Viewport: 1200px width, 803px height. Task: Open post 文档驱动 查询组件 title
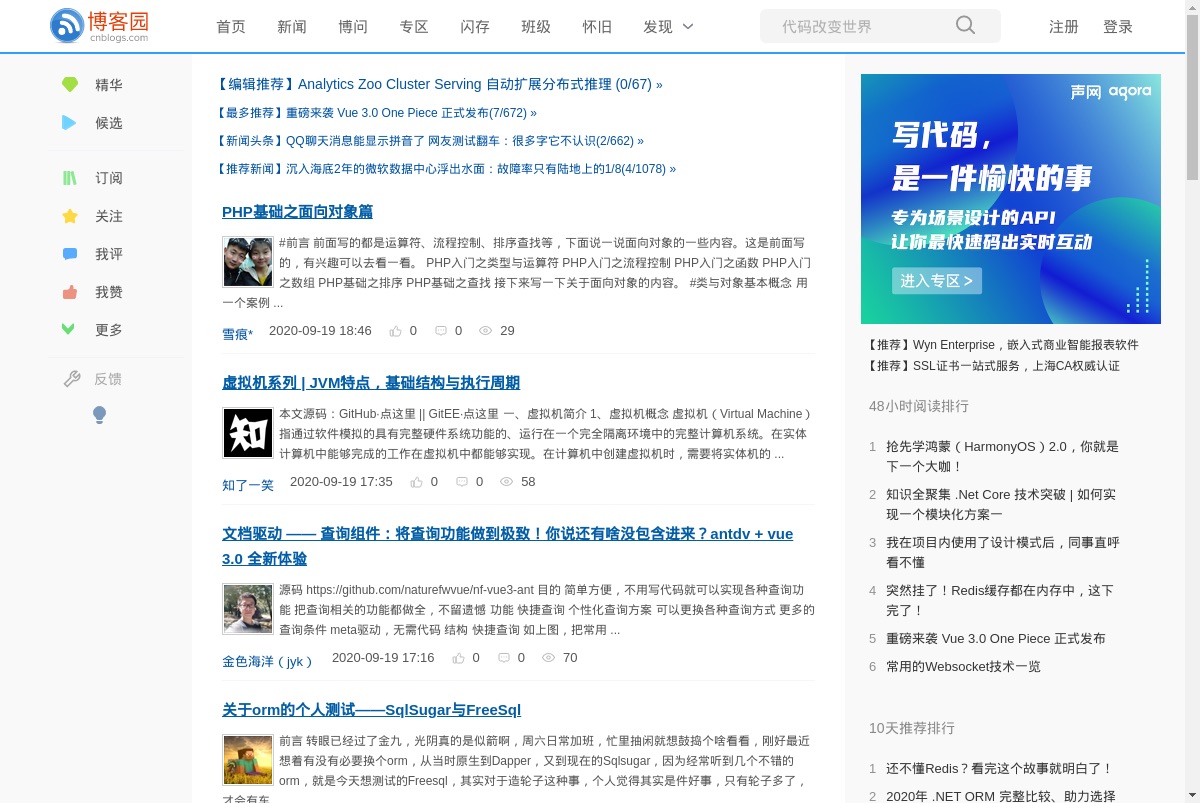click(507, 547)
